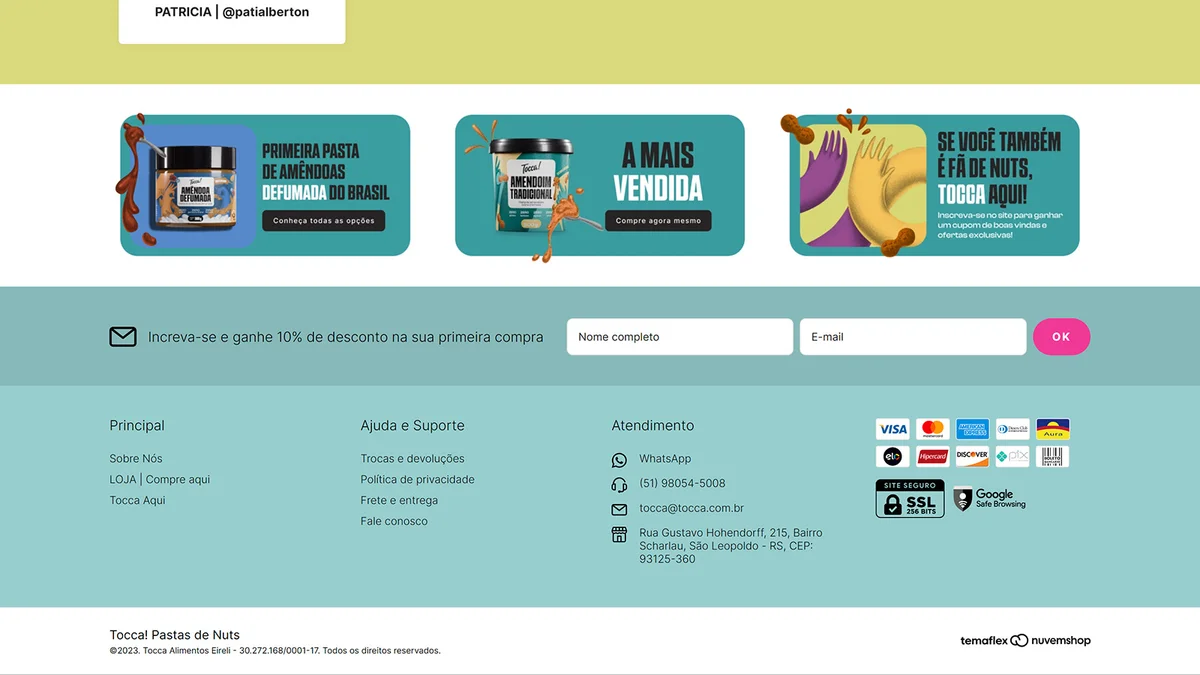Click the Visa payment icon
The height and width of the screenshot is (675, 1200).
(x=892, y=429)
